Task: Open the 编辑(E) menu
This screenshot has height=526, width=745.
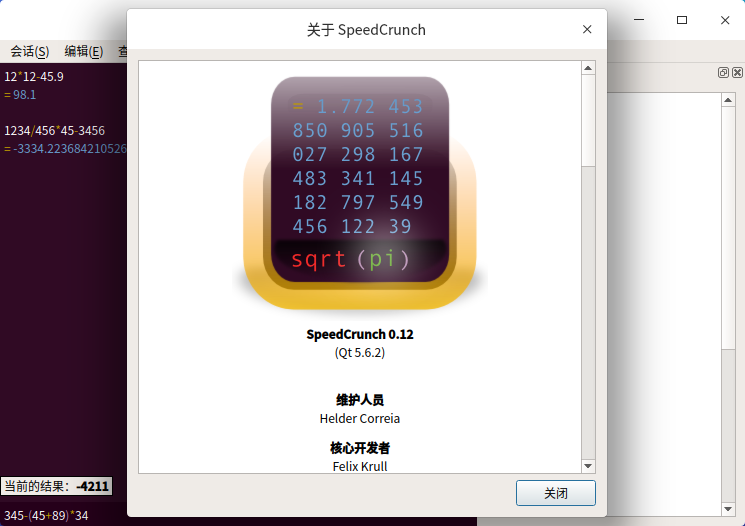Action: (x=83, y=51)
